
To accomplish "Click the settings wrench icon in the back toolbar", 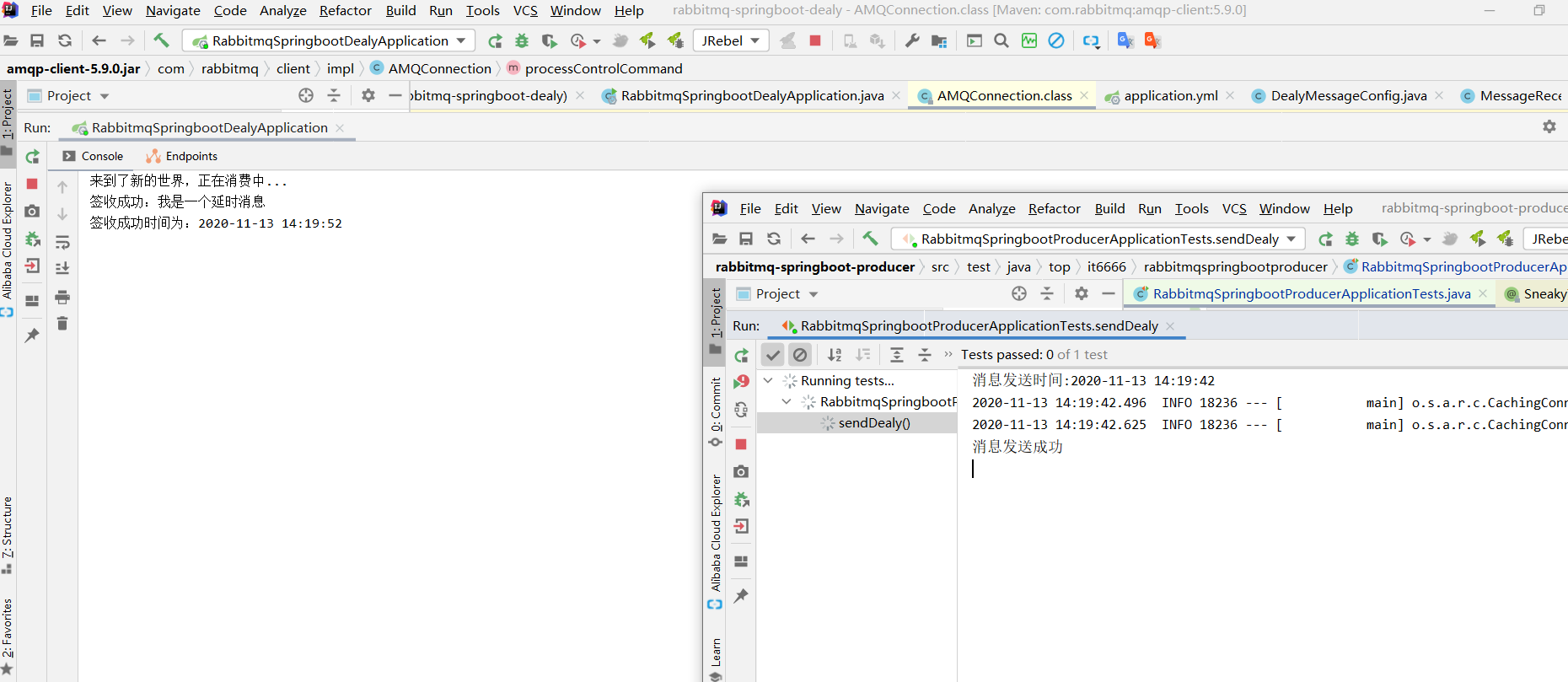I will point(912,40).
